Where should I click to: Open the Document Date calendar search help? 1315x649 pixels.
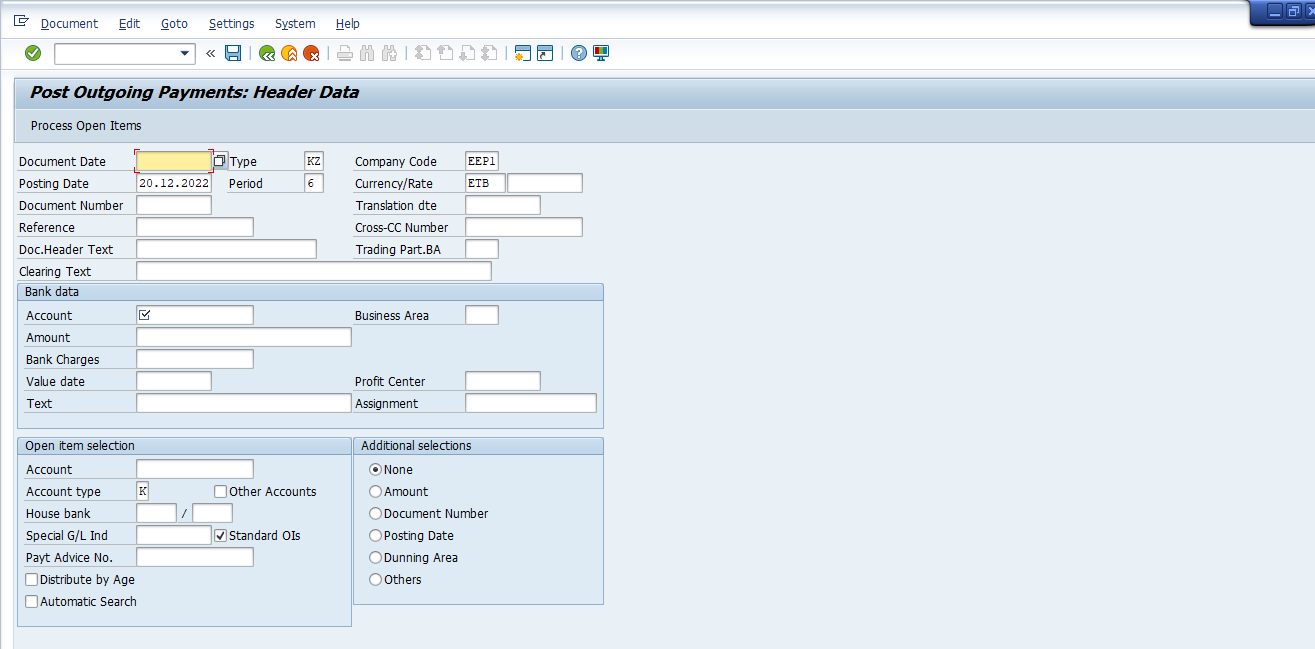[x=220, y=161]
